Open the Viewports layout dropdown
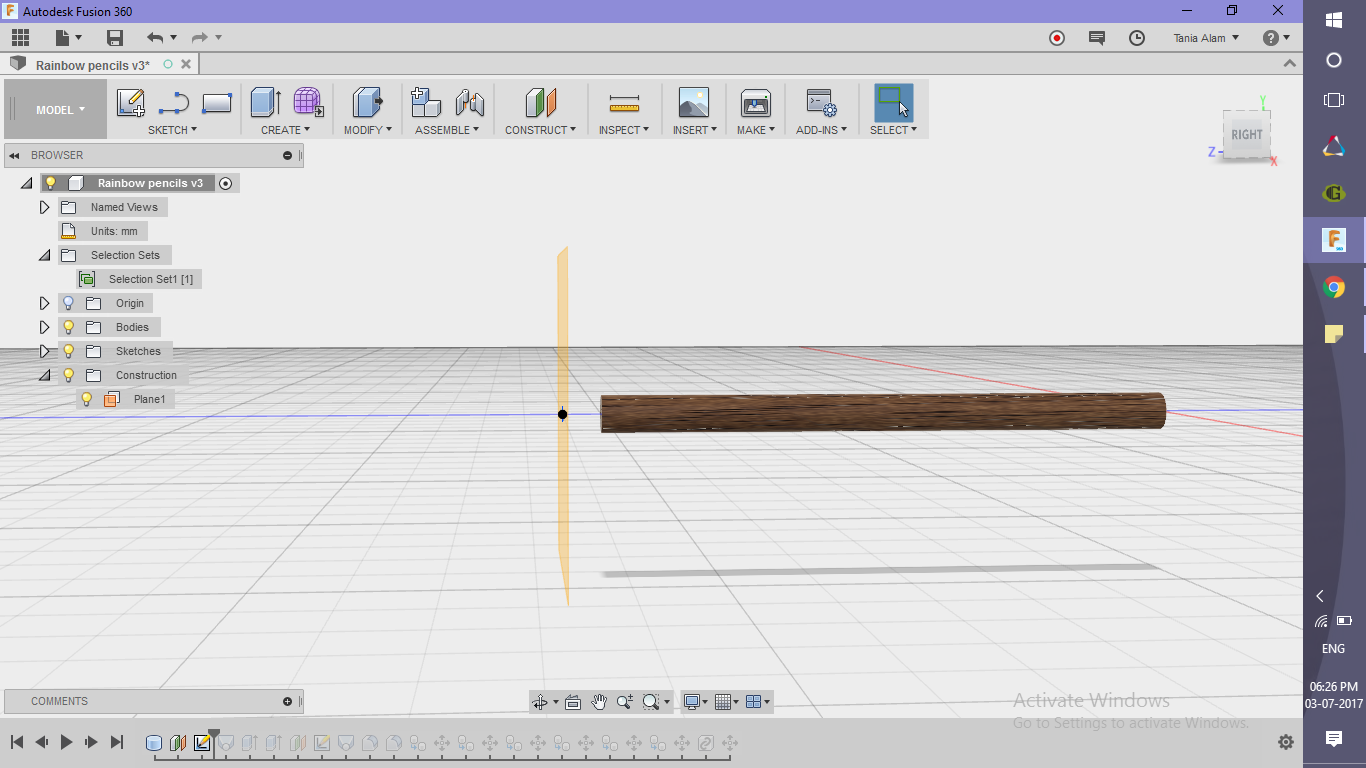This screenshot has width=1366, height=768. (759, 702)
